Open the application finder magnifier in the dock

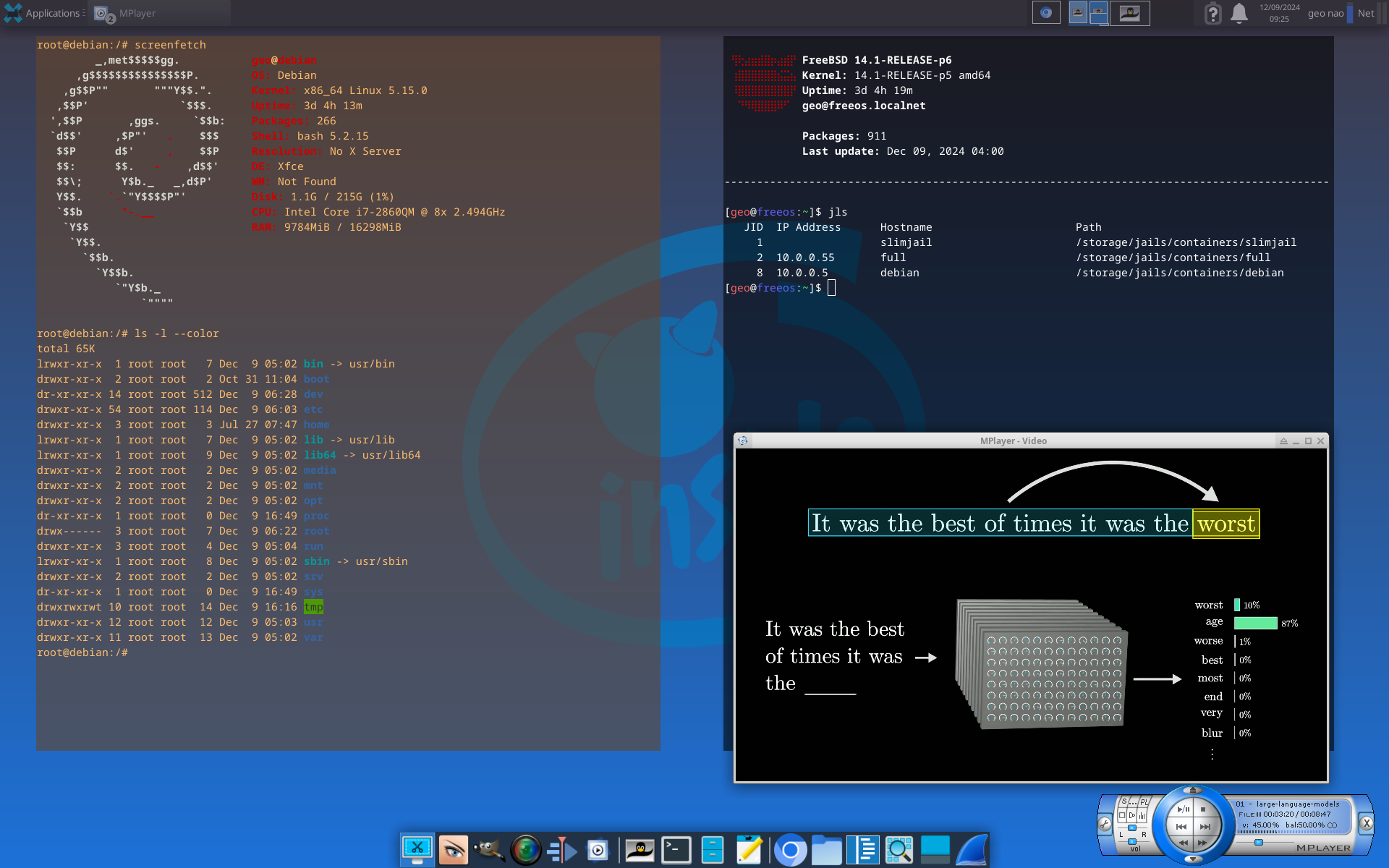899,850
